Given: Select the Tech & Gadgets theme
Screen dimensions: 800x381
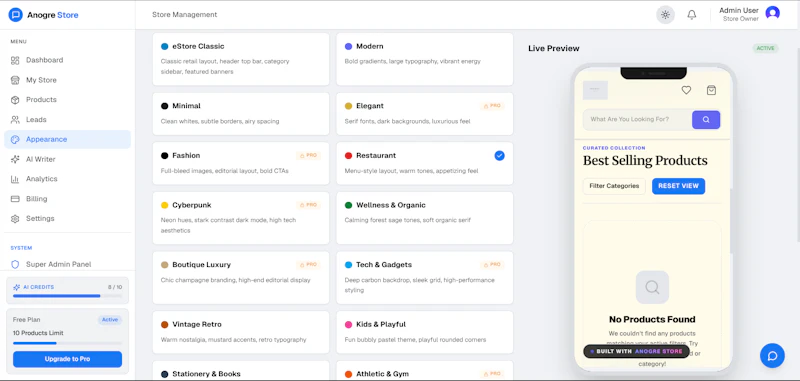Looking at the screenshot, I should click(424, 277).
